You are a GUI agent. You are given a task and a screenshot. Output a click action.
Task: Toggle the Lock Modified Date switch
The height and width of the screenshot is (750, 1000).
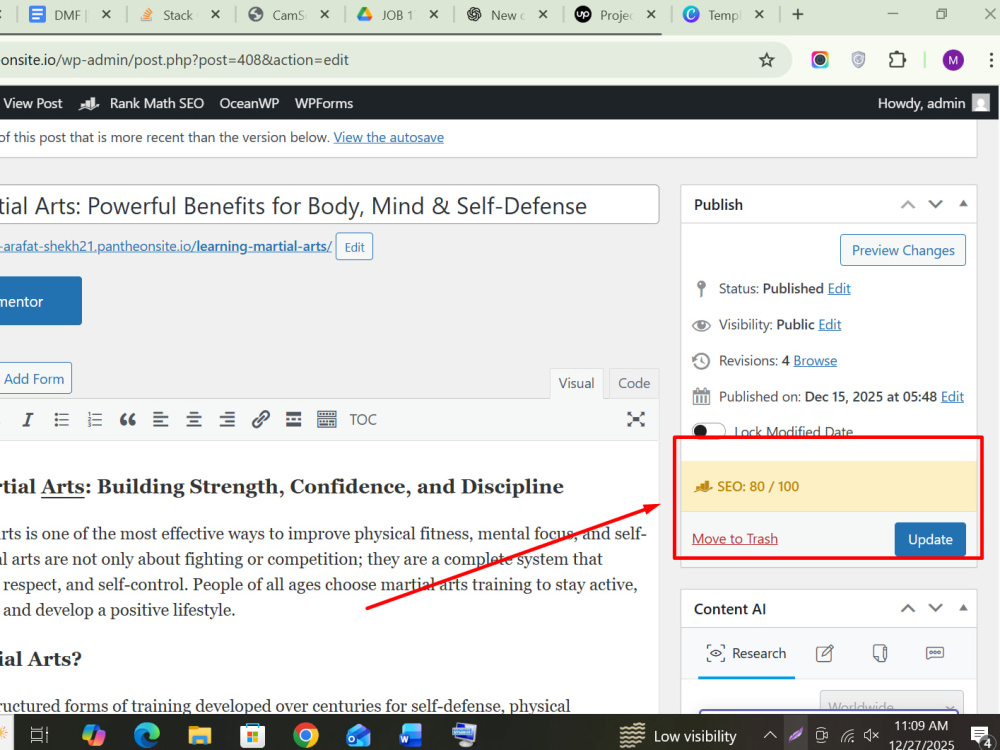pos(709,431)
